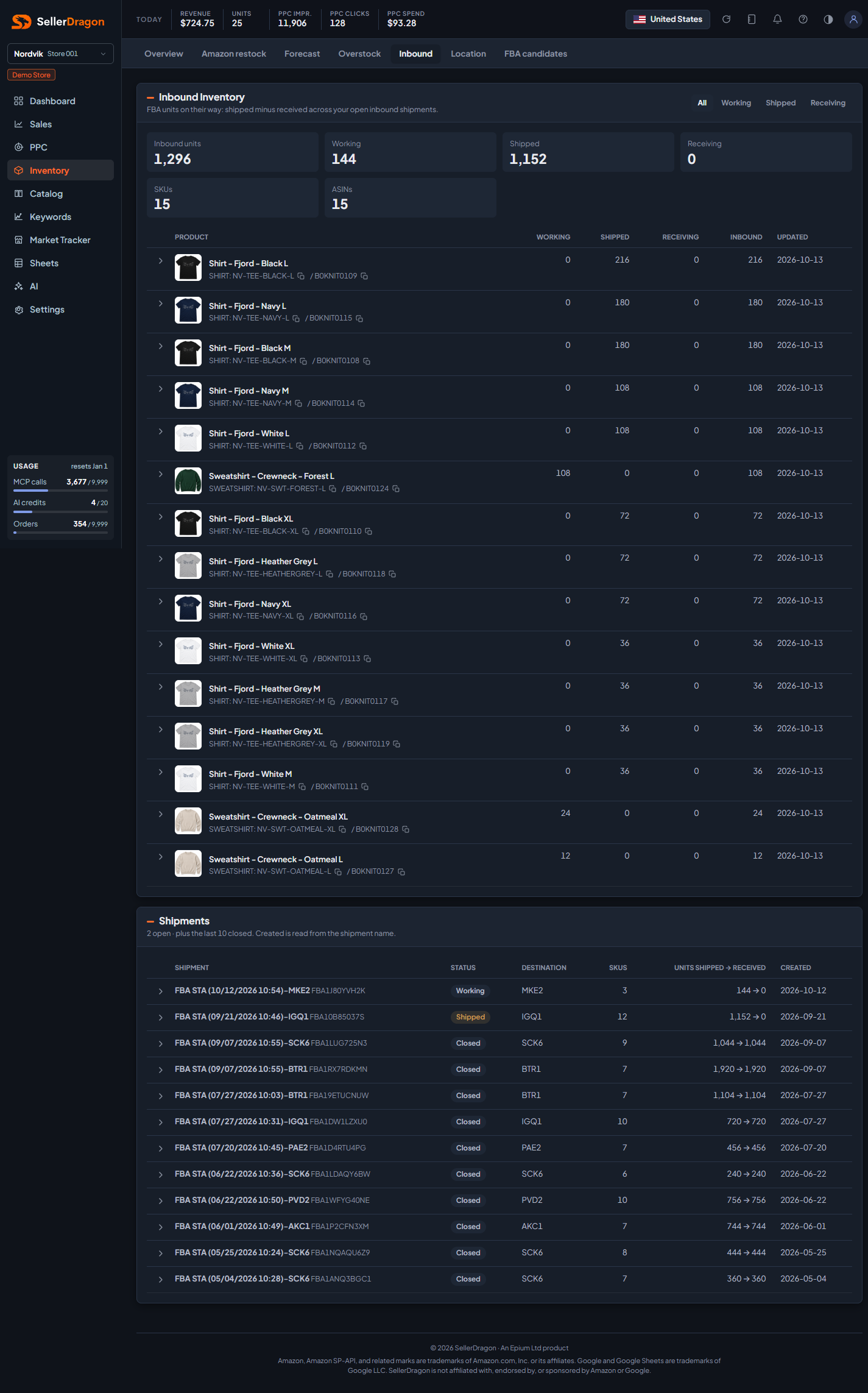Image resolution: width=868 pixels, height=1393 pixels.
Task: Click the SellerDragon logo
Action: [58, 22]
